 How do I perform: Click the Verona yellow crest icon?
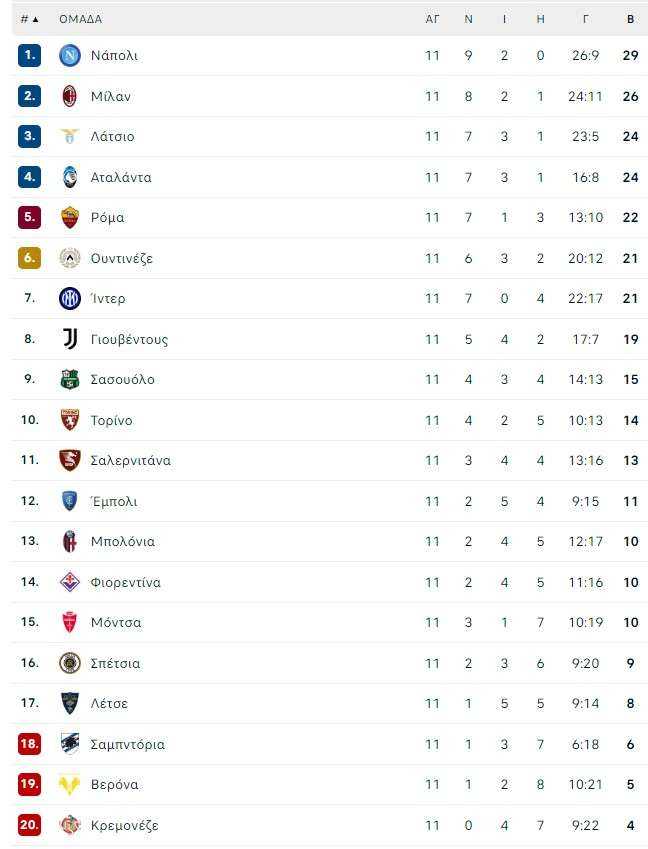(69, 785)
